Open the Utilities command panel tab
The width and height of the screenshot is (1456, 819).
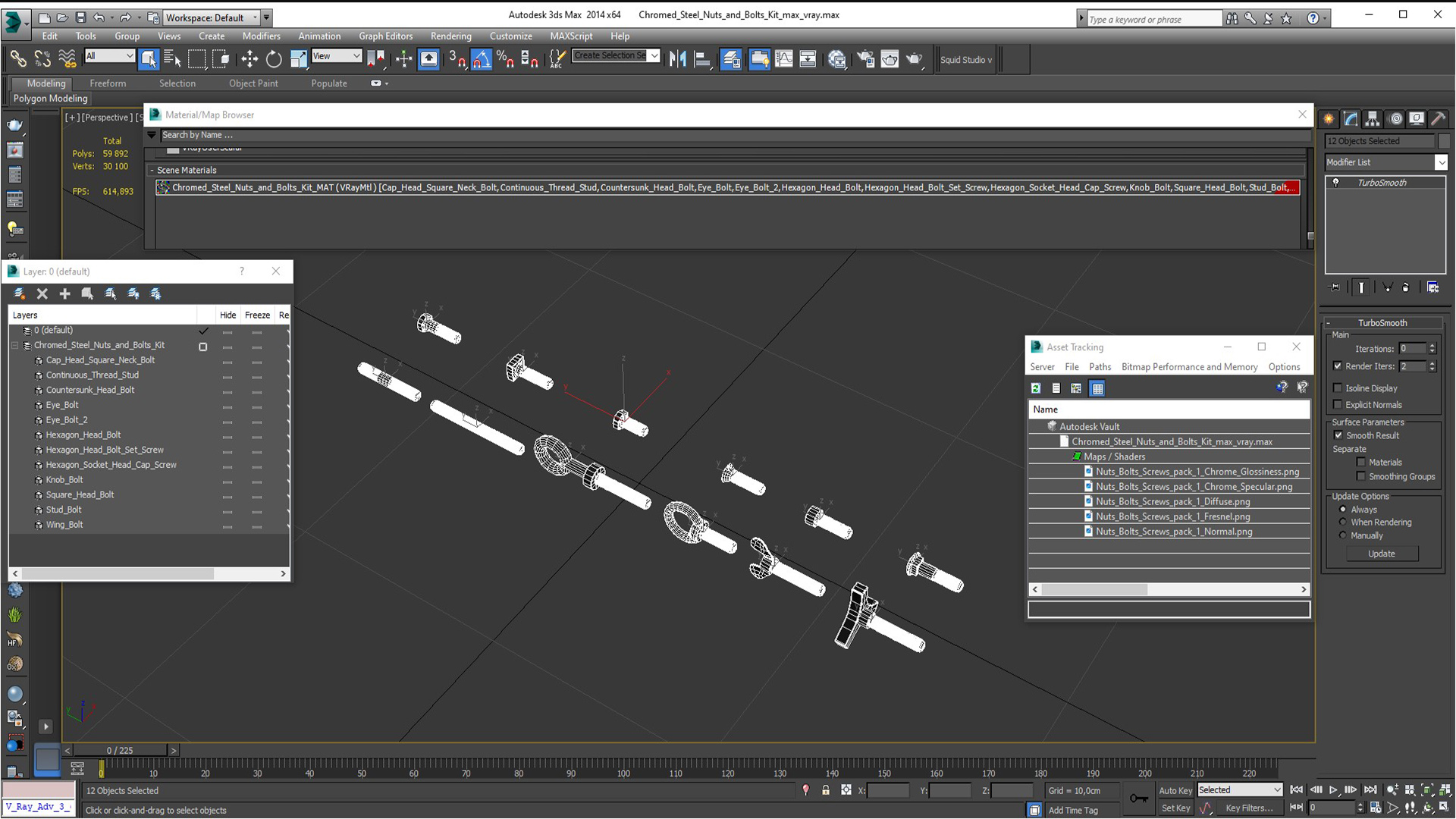pyautogui.click(x=1439, y=119)
